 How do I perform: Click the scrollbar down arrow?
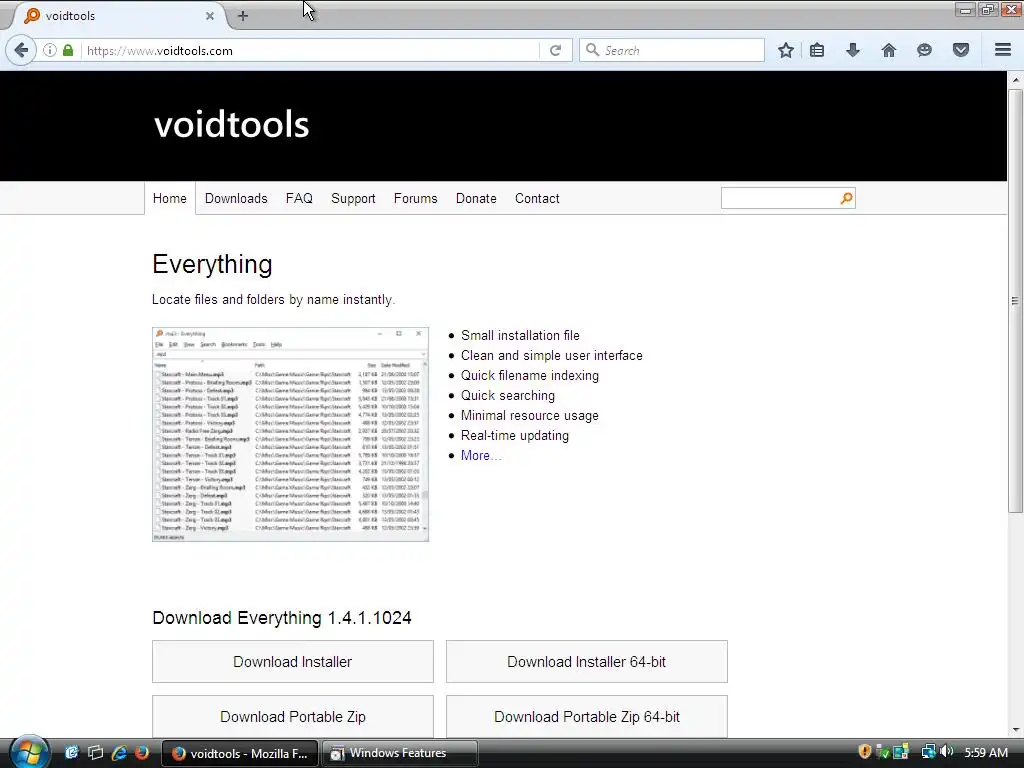[x=1015, y=730]
